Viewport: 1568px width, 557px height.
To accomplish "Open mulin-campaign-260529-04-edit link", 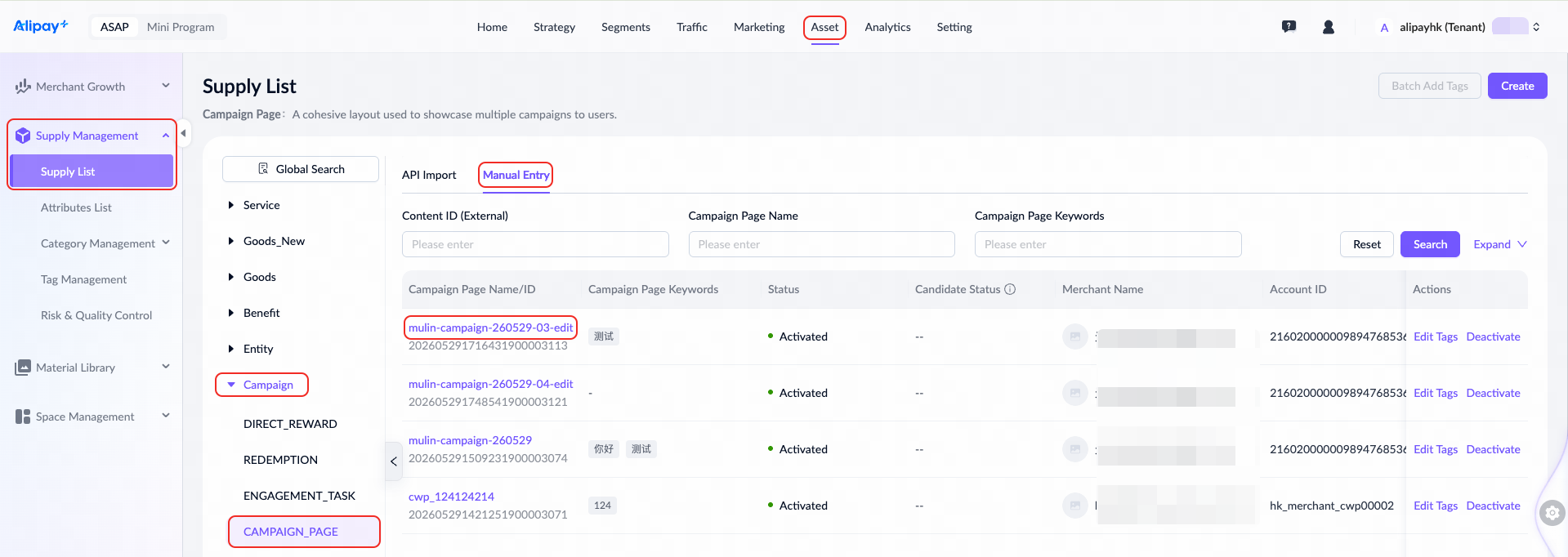I will (490, 384).
